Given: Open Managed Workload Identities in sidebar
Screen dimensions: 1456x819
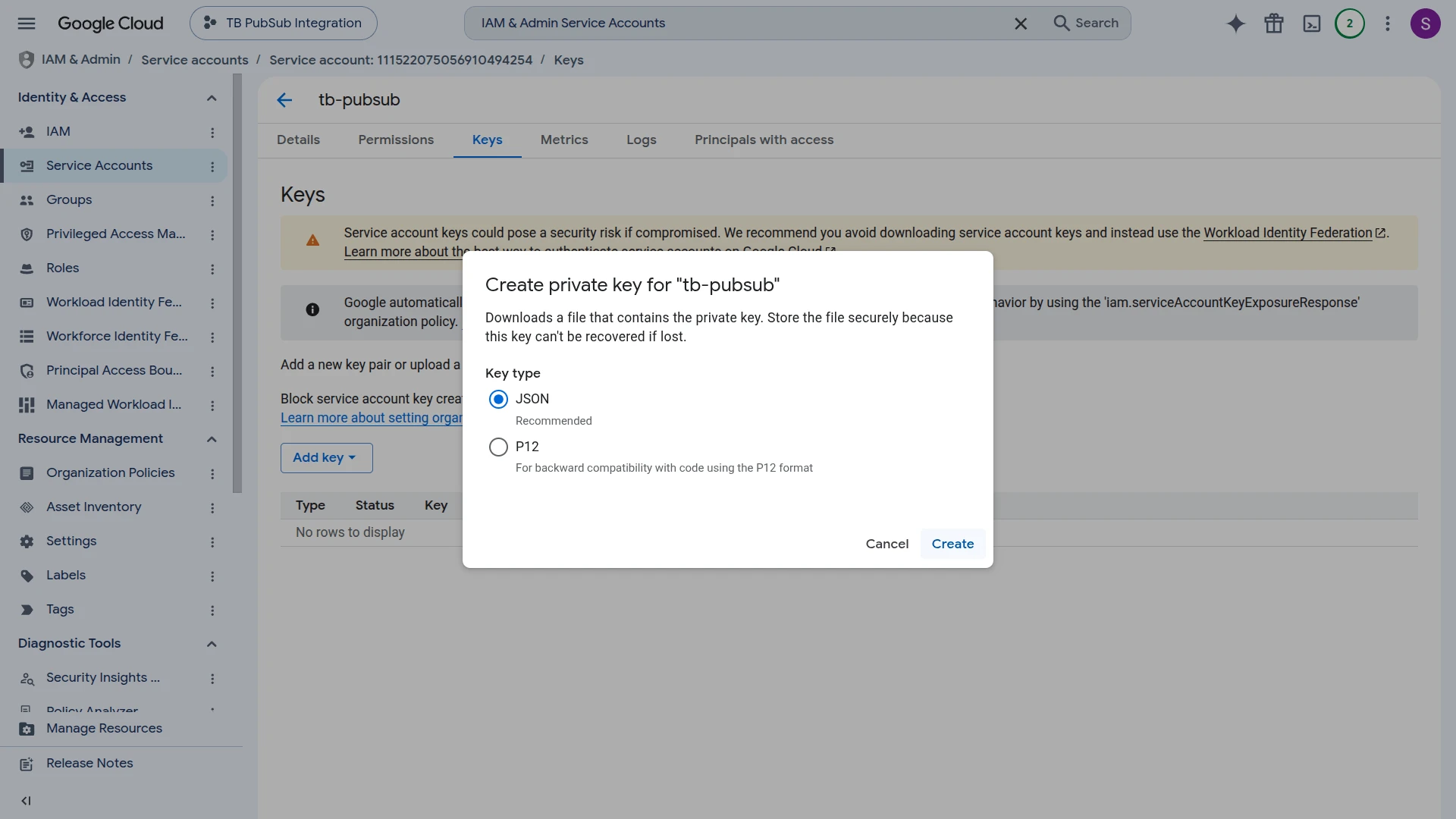Looking at the screenshot, I should [114, 405].
